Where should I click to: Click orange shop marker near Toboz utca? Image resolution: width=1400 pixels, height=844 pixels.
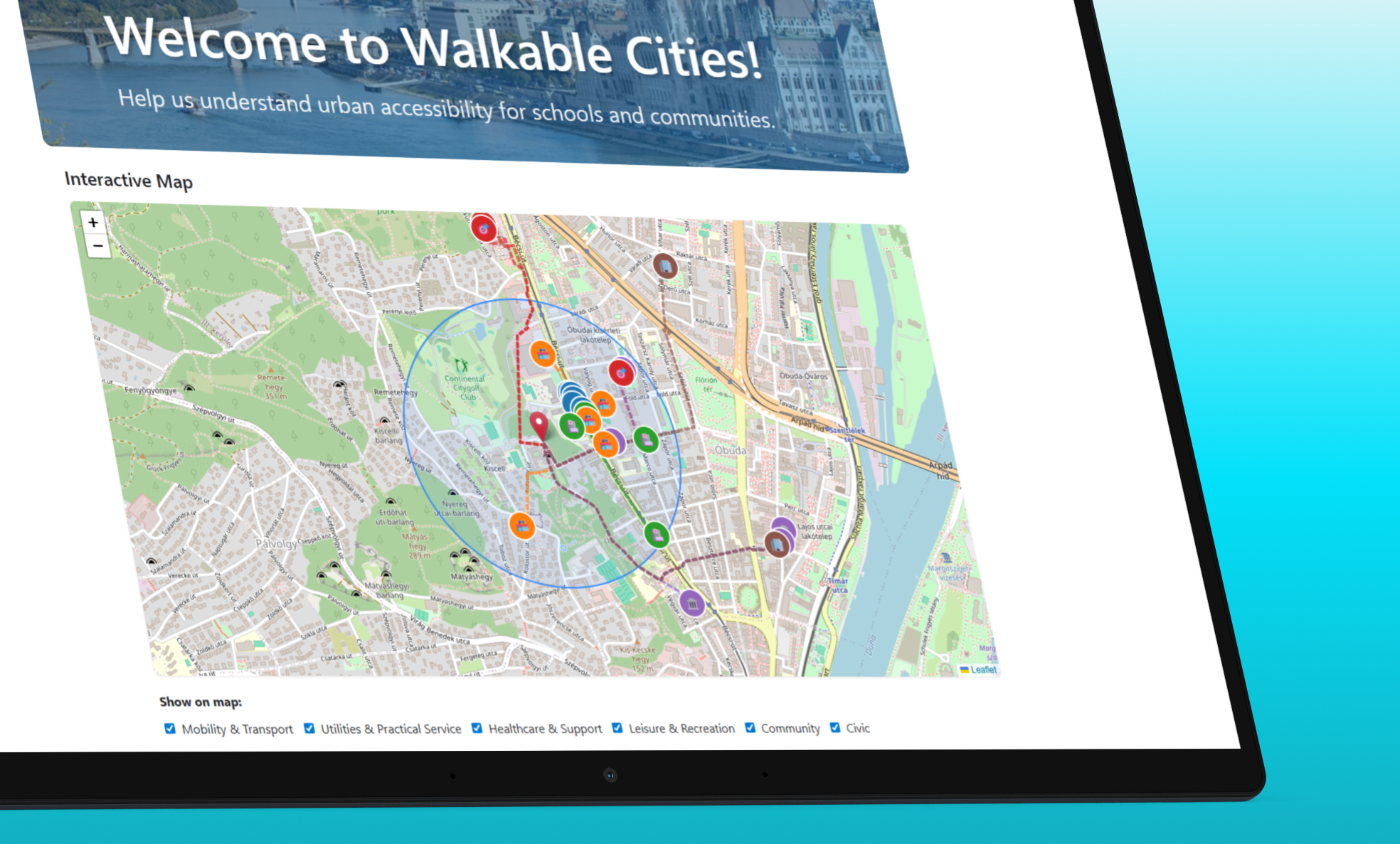[x=522, y=526]
